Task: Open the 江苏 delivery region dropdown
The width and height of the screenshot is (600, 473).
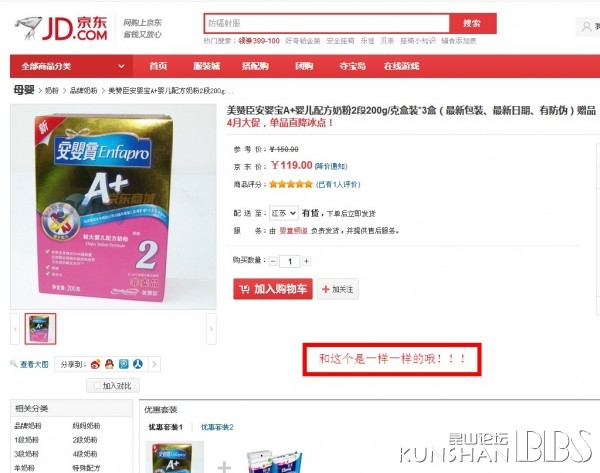Action: pos(284,213)
